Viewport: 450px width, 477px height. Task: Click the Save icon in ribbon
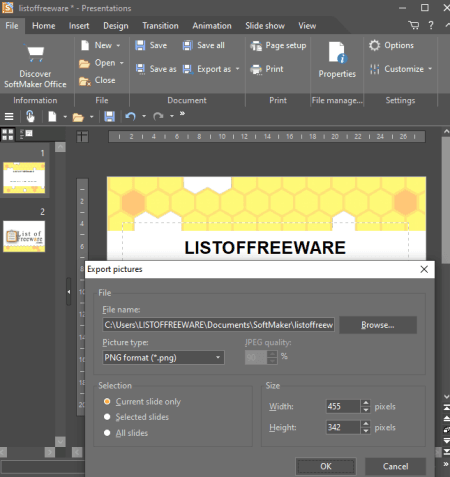(x=140, y=45)
